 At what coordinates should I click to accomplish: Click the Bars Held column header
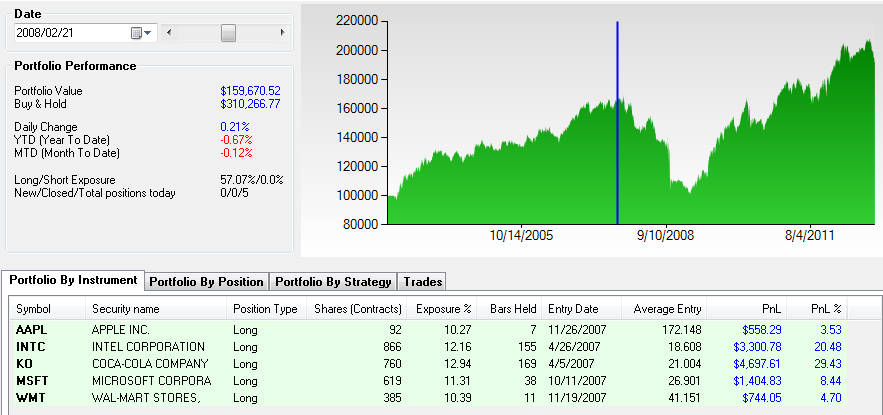click(x=509, y=309)
